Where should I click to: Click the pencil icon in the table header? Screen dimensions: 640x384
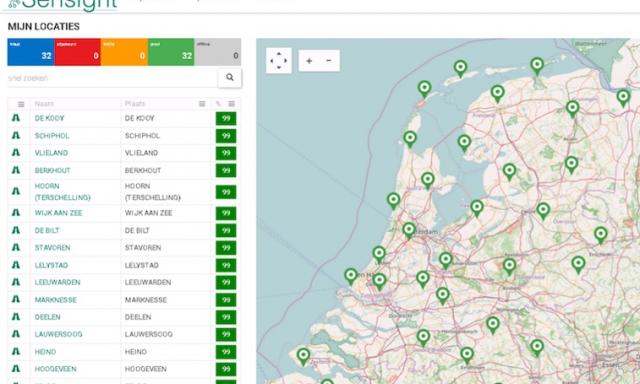coord(218,104)
